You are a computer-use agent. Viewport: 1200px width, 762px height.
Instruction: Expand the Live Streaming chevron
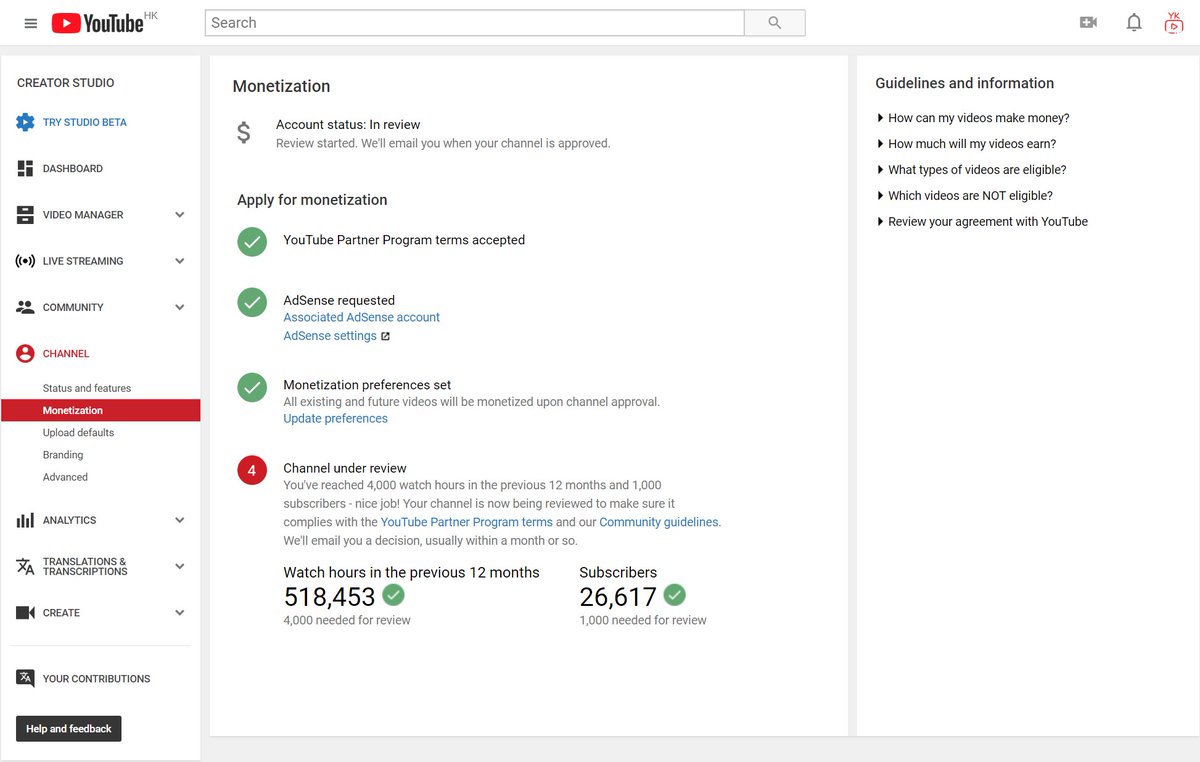(180, 261)
